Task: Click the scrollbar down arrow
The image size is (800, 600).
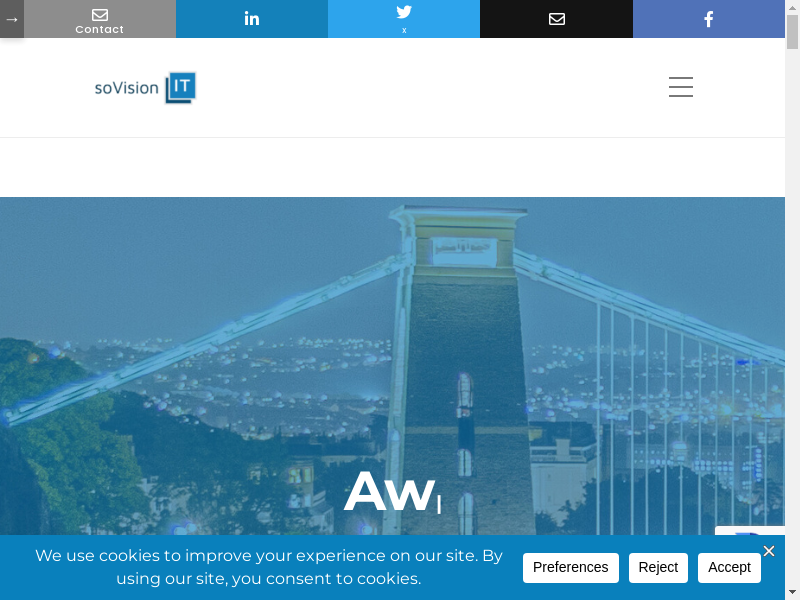Action: point(792,594)
